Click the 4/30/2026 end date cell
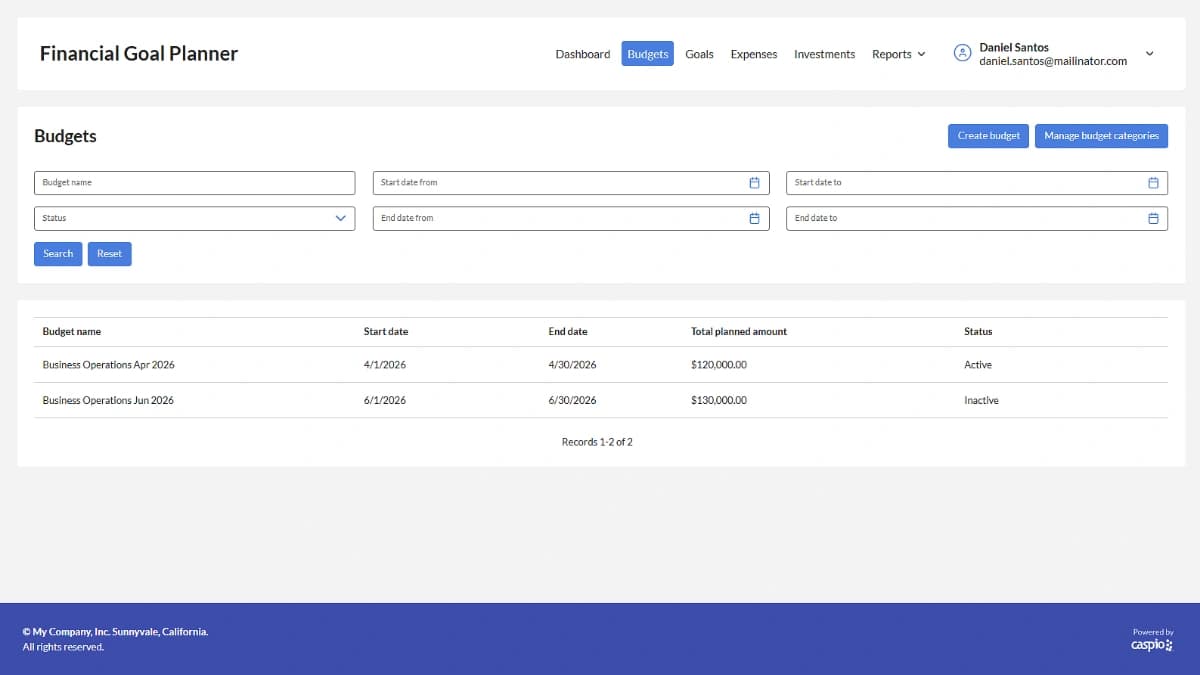This screenshot has height=675, width=1200. tap(572, 365)
